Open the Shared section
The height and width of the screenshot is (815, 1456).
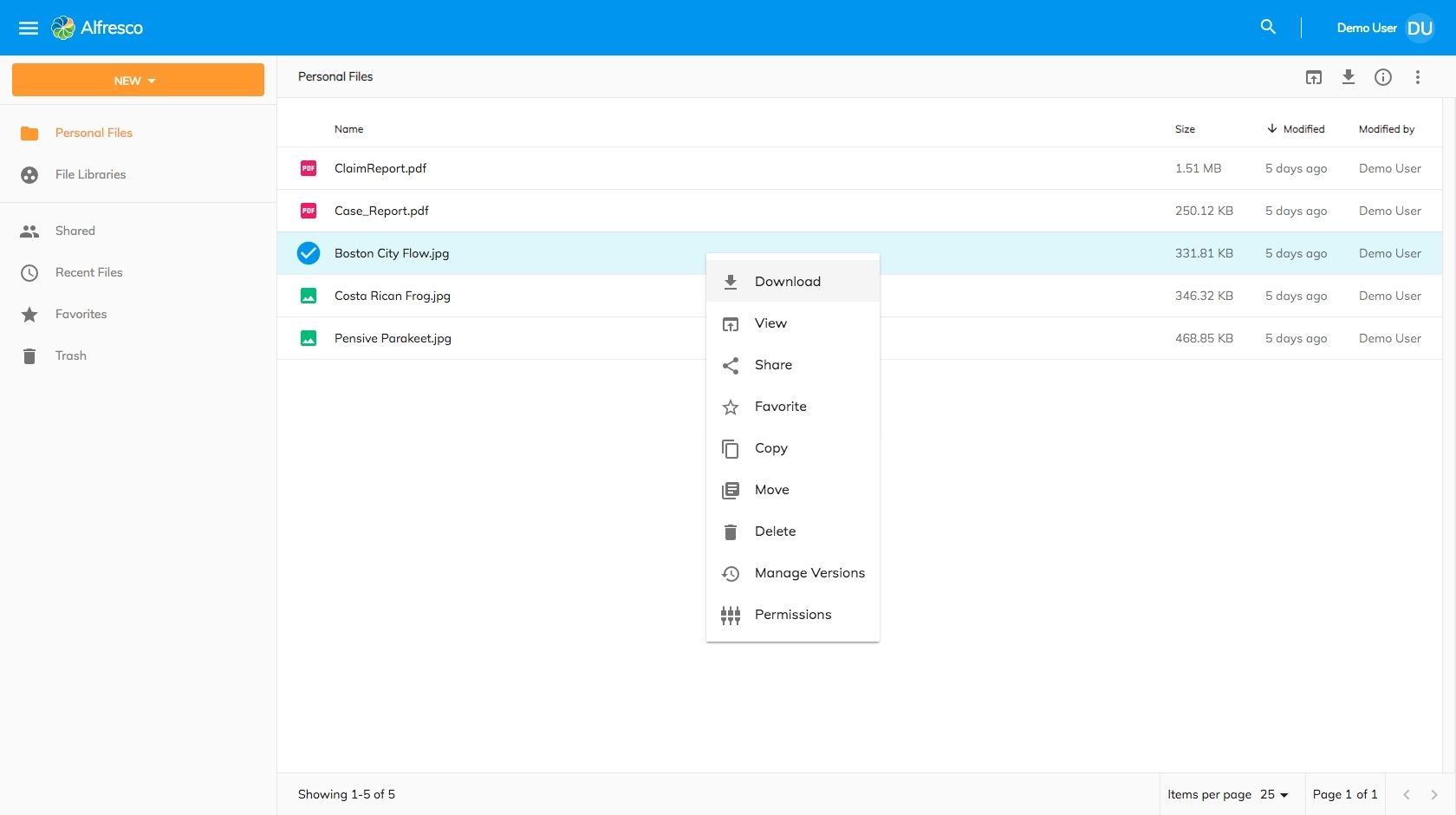click(75, 231)
